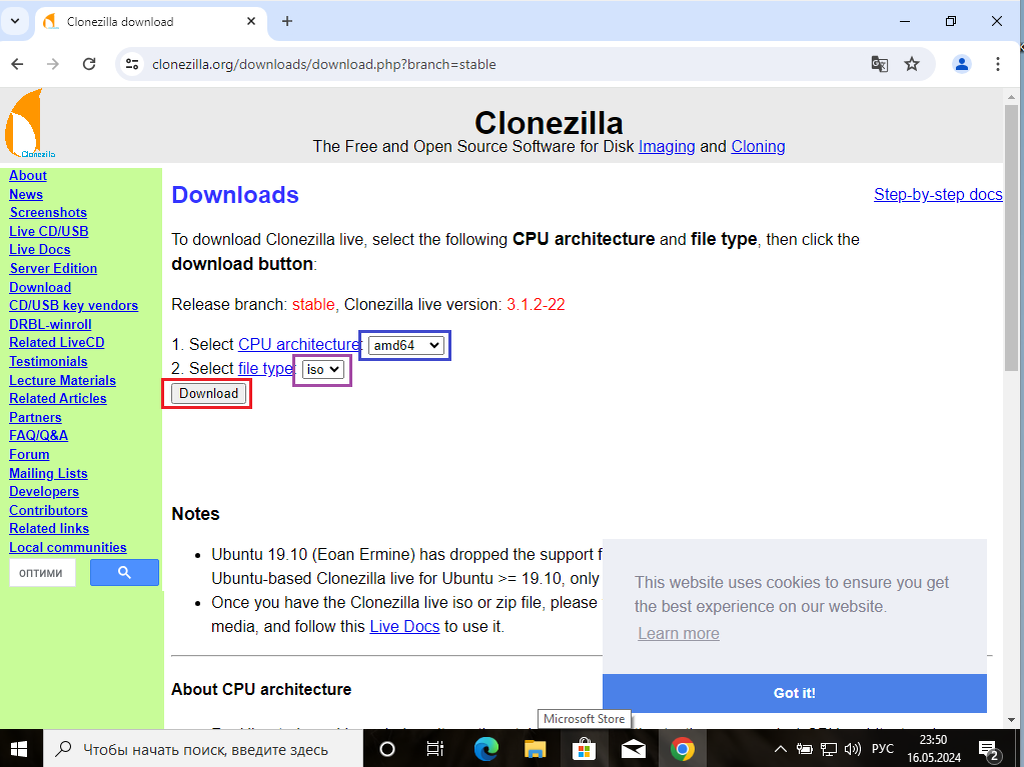Click the scrollbar down arrow
Screen dimensions: 1024x767
tap(1011, 720)
